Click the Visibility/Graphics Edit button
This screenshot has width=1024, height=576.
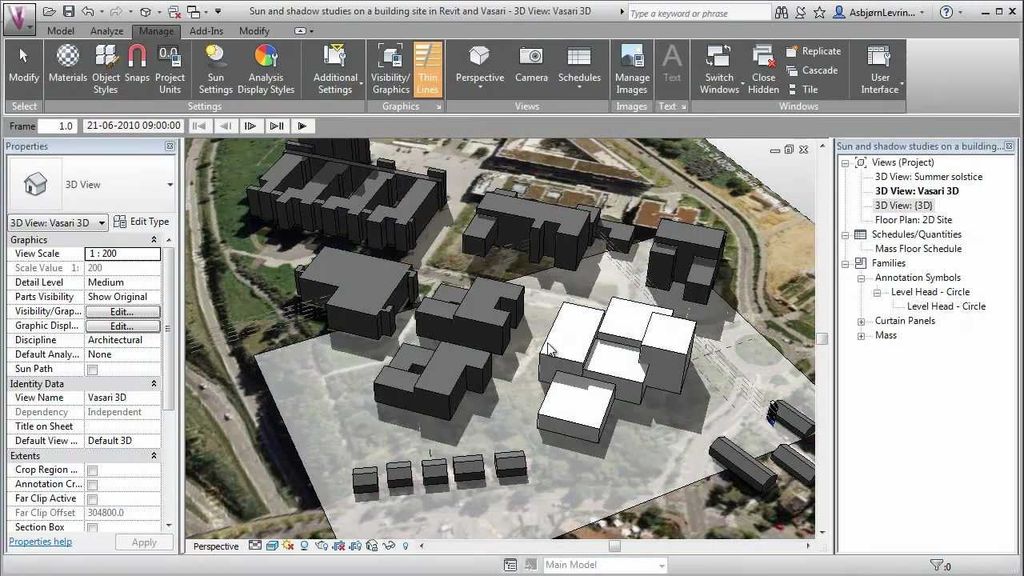pos(122,312)
